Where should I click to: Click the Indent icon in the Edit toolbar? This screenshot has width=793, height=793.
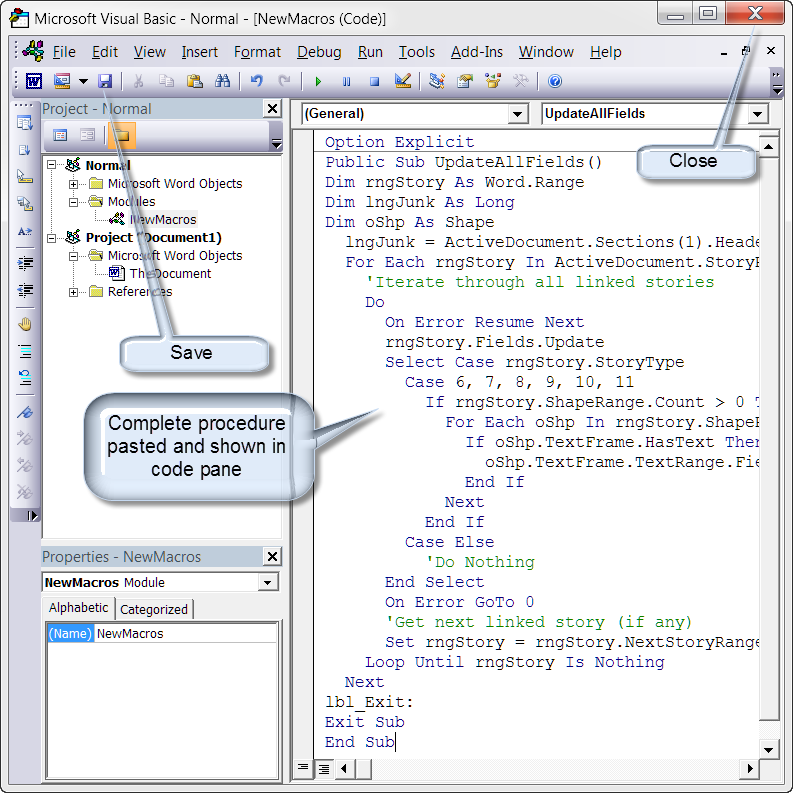[x=25, y=263]
